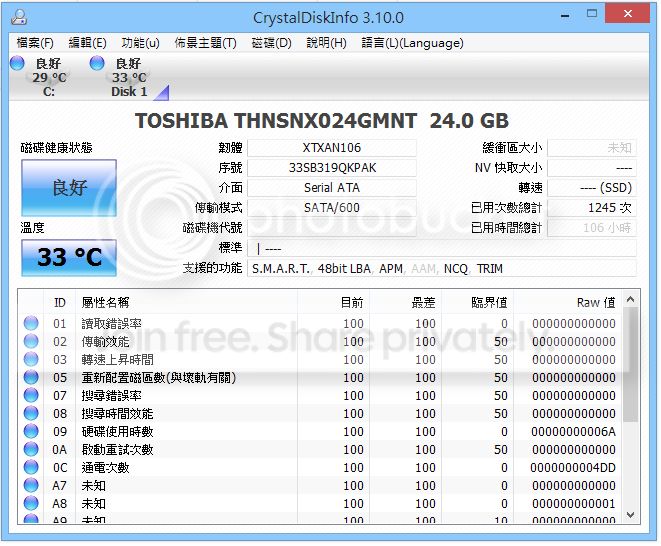Click the scrollbar down arrow in attribute list
The height and width of the screenshot is (546, 661).
pyautogui.click(x=630, y=515)
